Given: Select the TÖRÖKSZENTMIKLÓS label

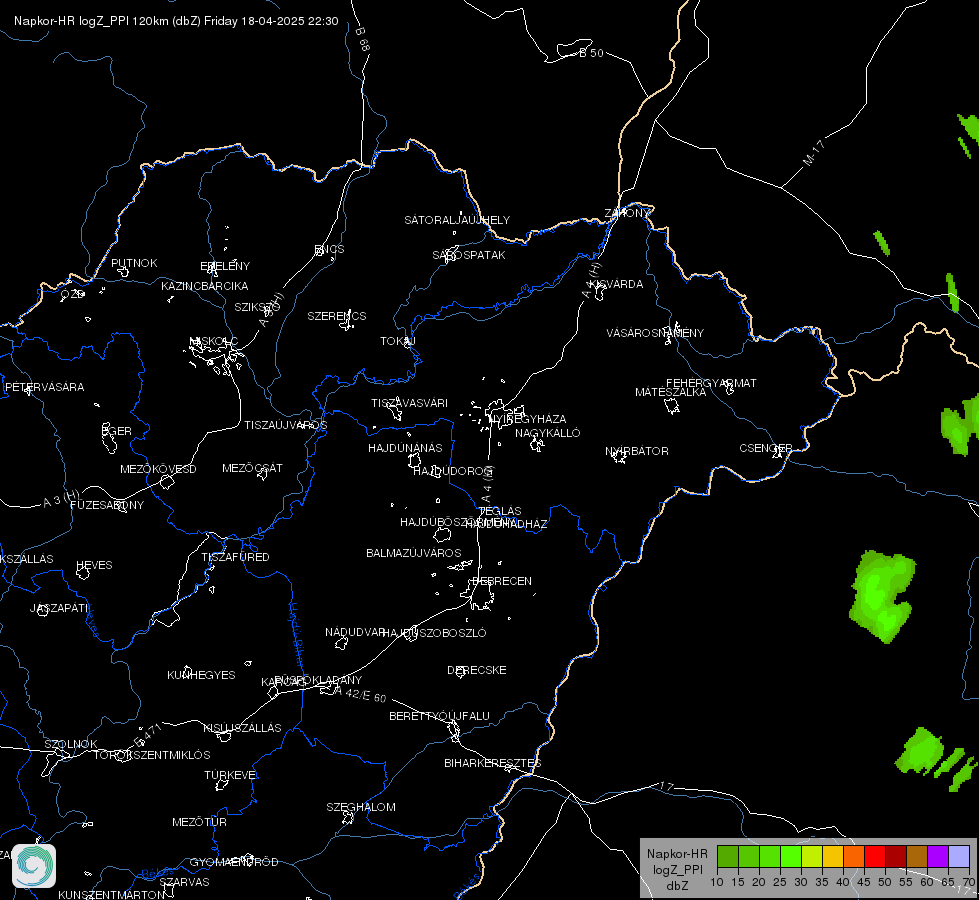Looking at the screenshot, I should [152, 754].
